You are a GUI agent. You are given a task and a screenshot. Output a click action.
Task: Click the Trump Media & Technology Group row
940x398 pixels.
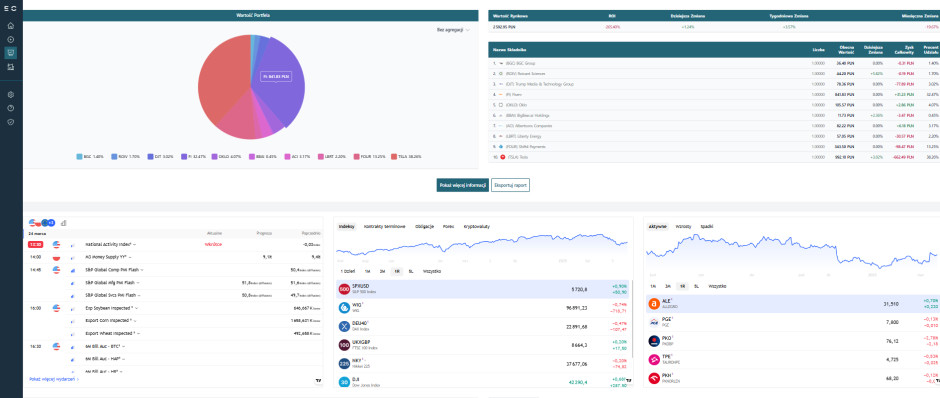pos(714,84)
